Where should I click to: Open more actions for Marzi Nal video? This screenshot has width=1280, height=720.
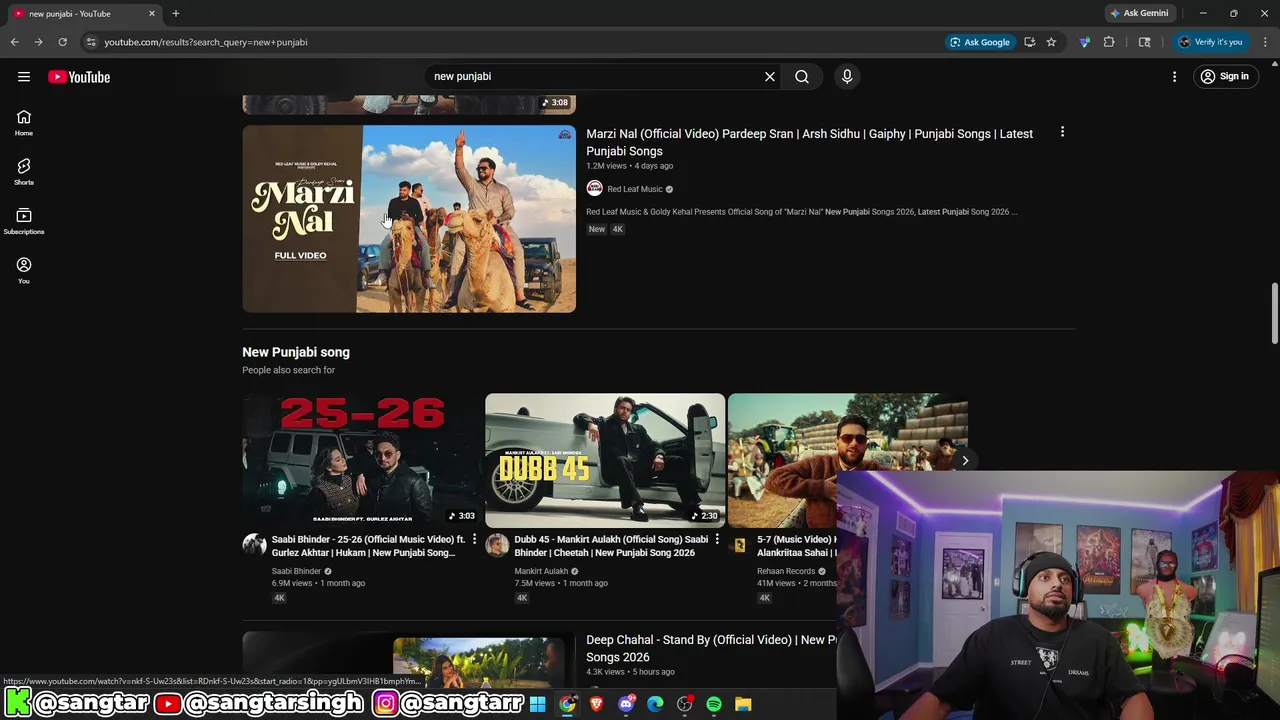(1062, 132)
